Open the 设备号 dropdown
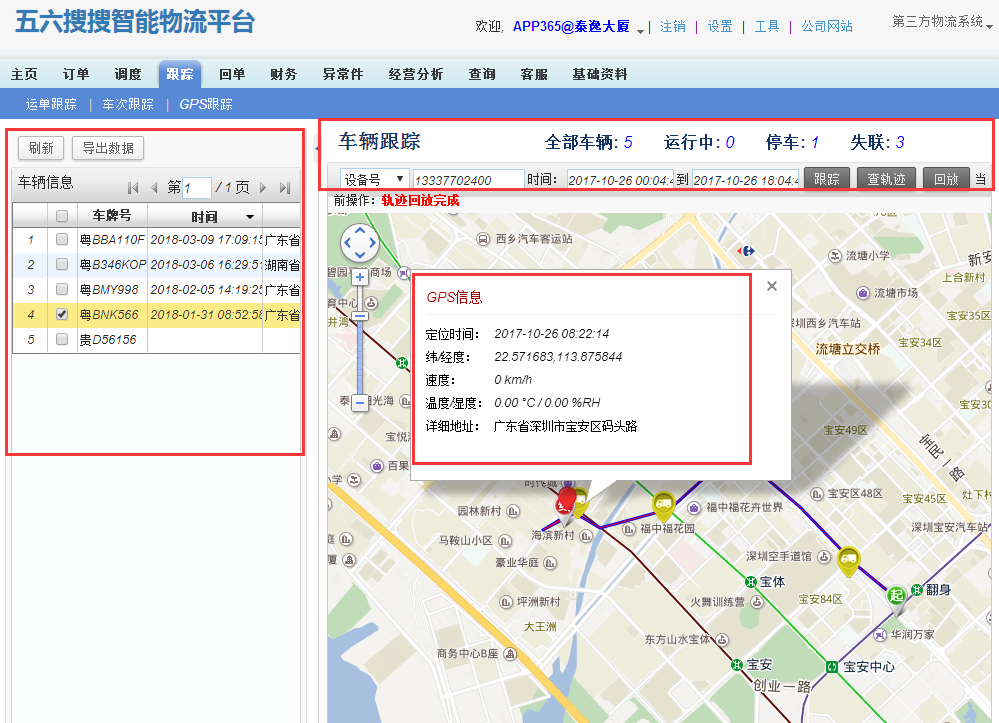This screenshot has height=723, width=999. (x=375, y=180)
